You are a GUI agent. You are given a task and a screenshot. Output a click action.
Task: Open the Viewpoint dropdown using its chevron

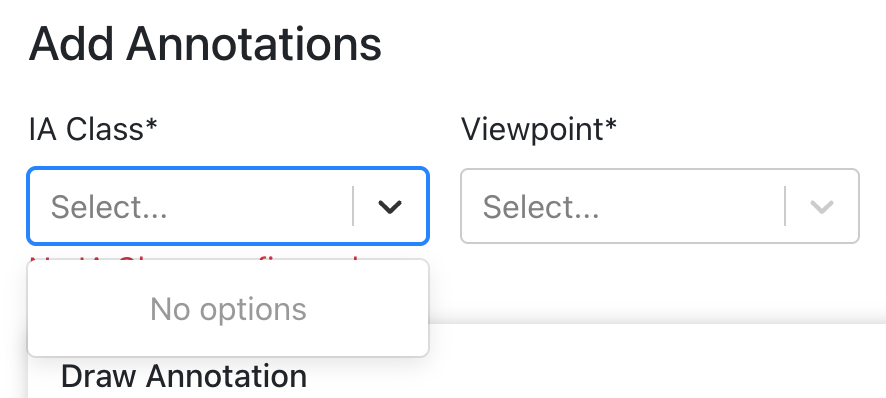coord(822,207)
